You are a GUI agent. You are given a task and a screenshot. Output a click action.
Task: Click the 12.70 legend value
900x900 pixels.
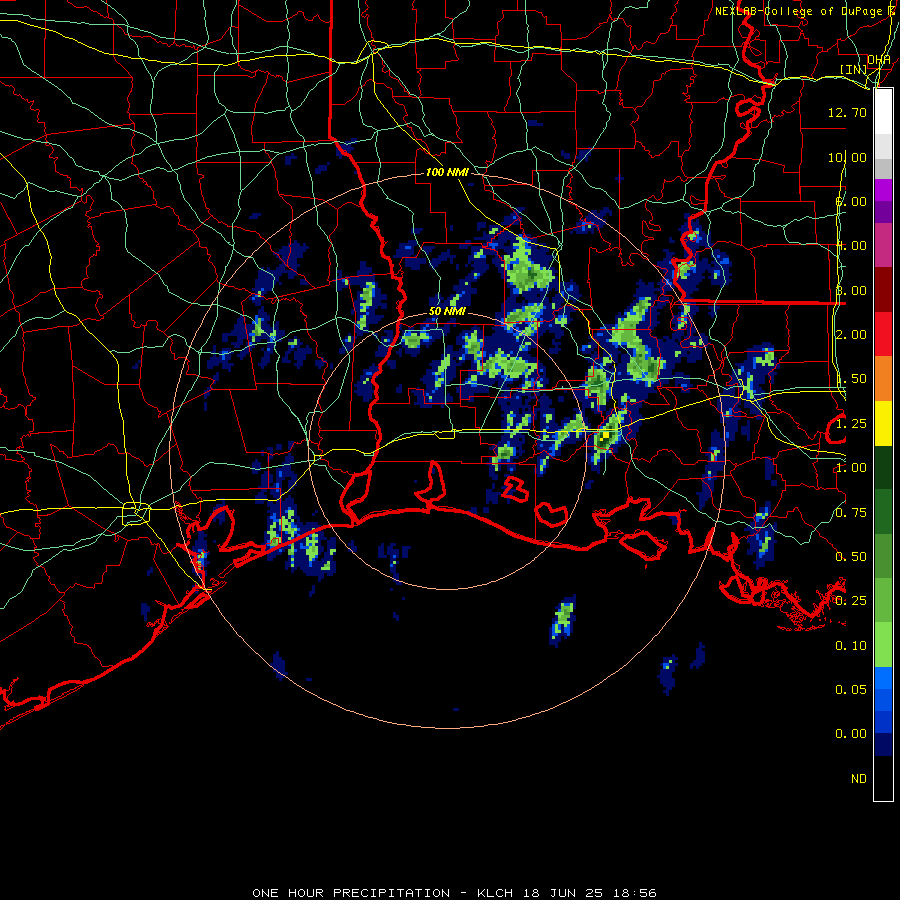[847, 112]
